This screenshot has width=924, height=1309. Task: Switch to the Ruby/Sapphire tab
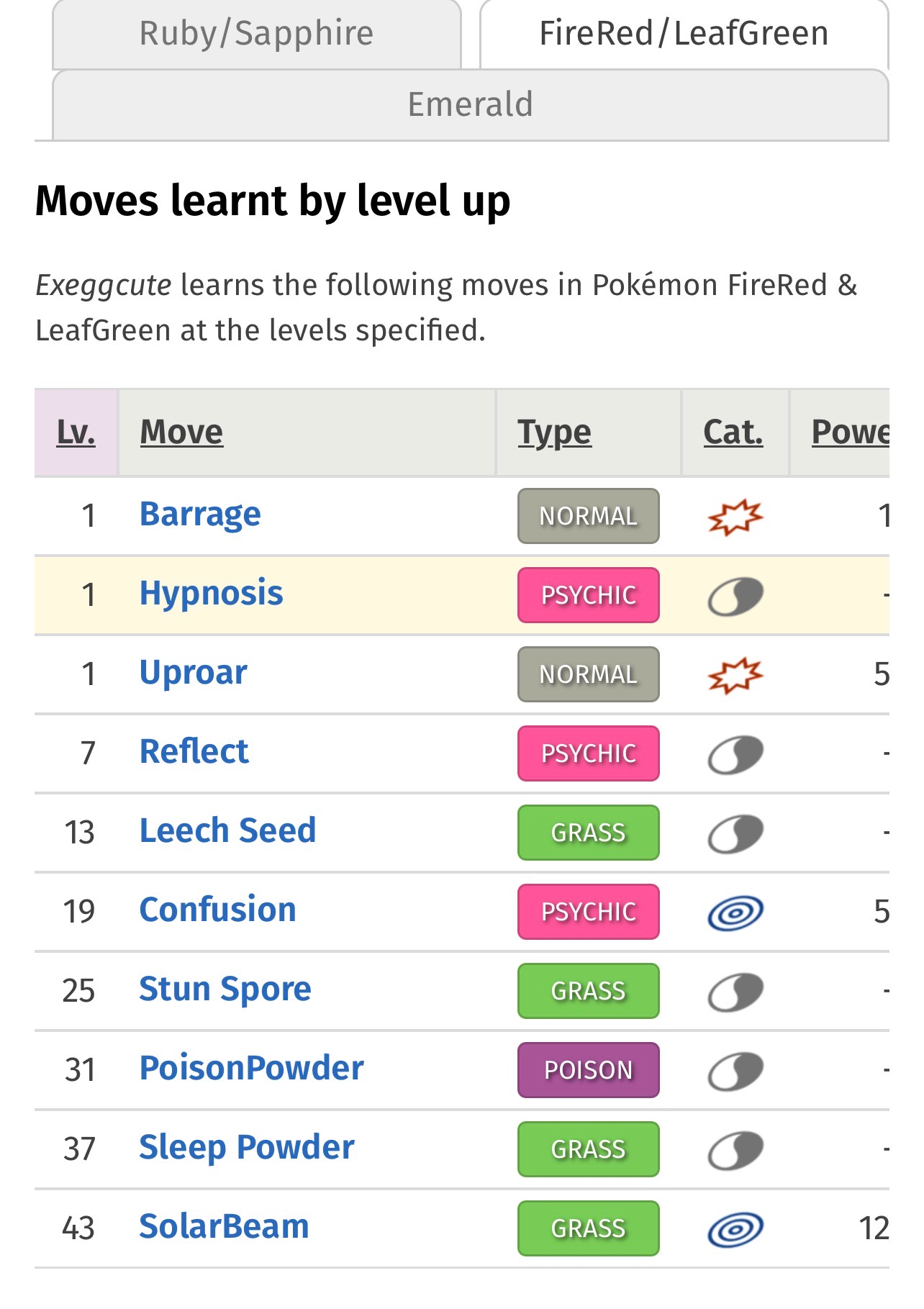click(256, 35)
